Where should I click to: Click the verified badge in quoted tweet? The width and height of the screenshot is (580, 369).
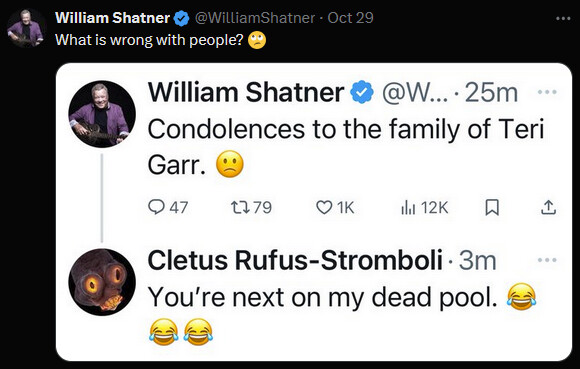click(362, 92)
